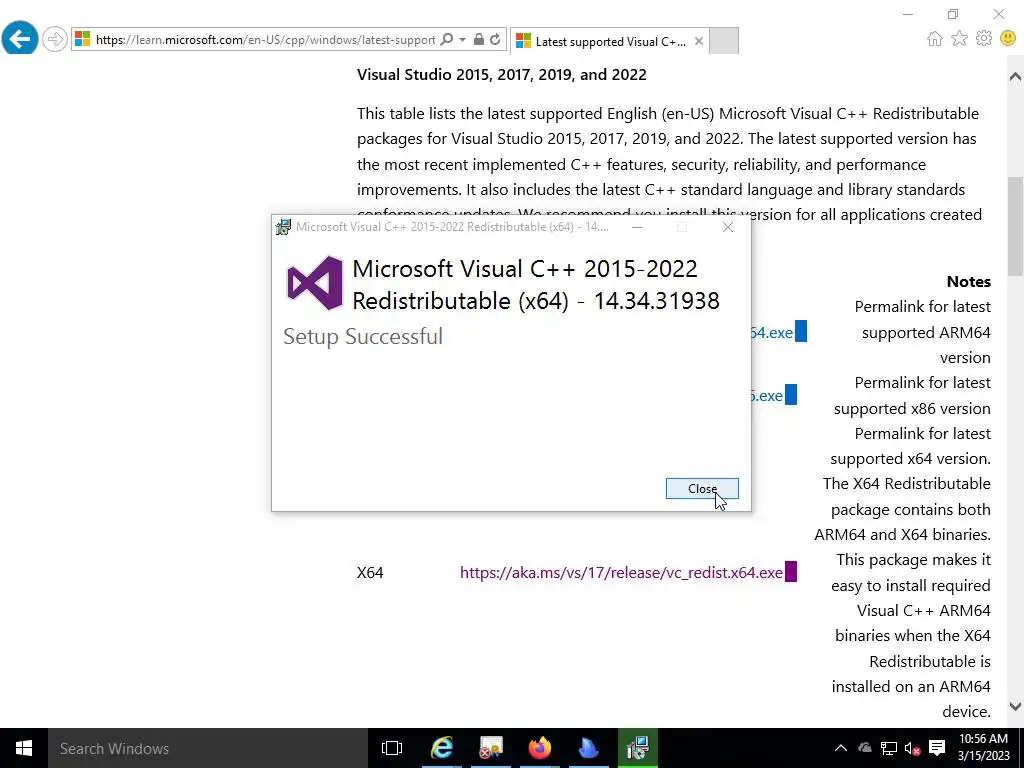Click the page scrollbar up arrow
The image size is (1024, 768).
pos(1015,76)
